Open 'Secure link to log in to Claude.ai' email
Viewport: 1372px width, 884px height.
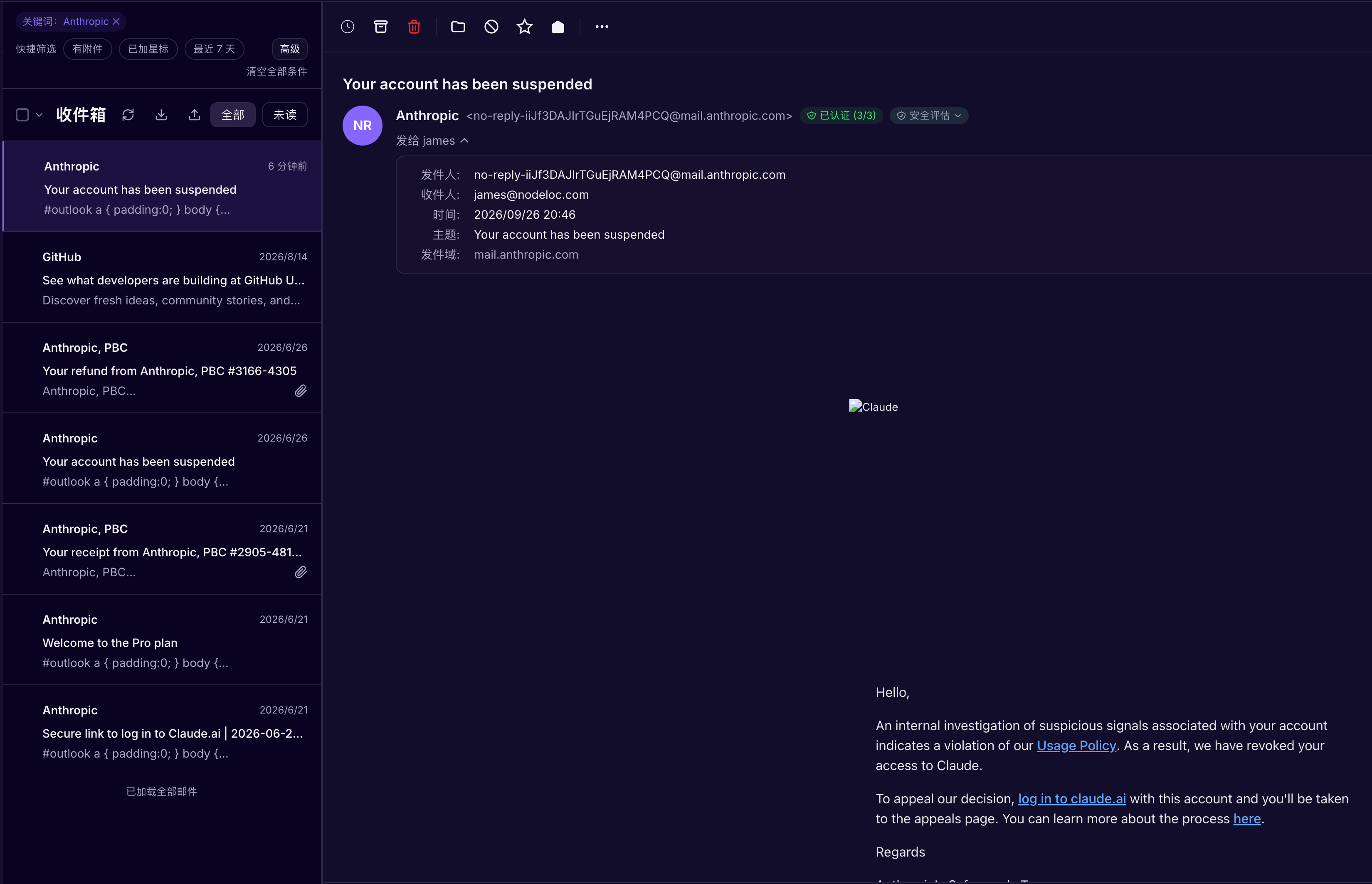point(163,731)
